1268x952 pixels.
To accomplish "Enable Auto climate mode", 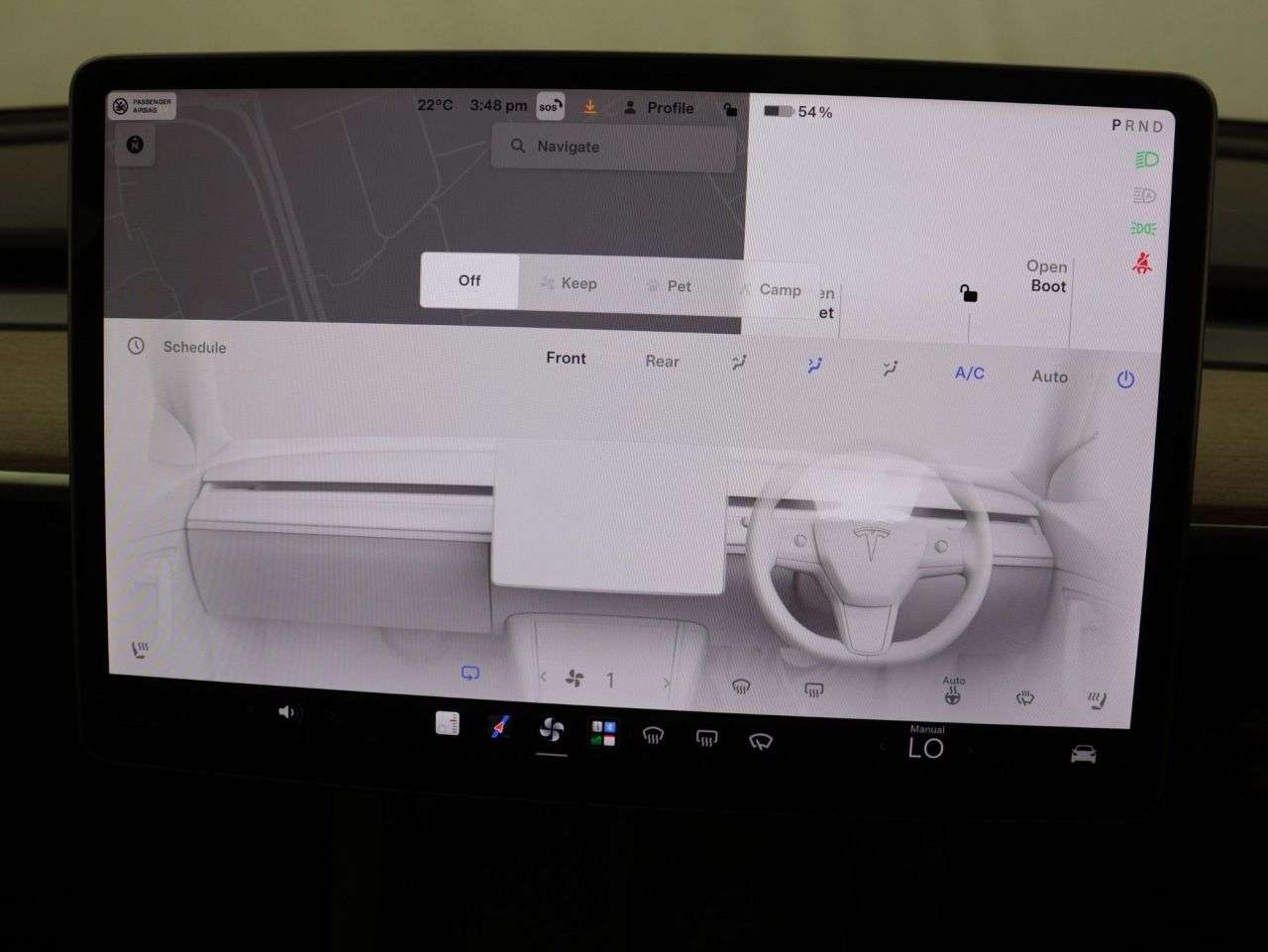I will [1049, 376].
